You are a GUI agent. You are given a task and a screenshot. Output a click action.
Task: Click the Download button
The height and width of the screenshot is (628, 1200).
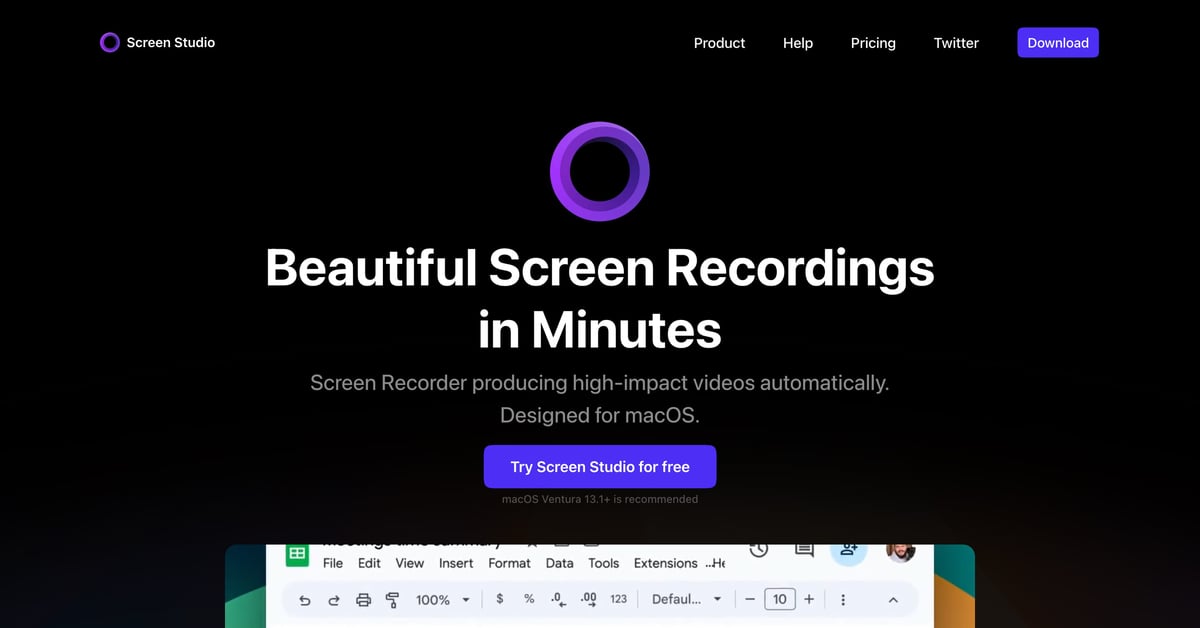[x=1058, y=42]
